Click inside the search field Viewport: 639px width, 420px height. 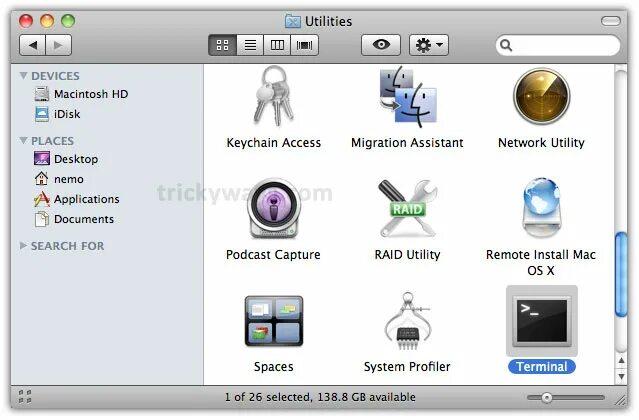point(558,45)
